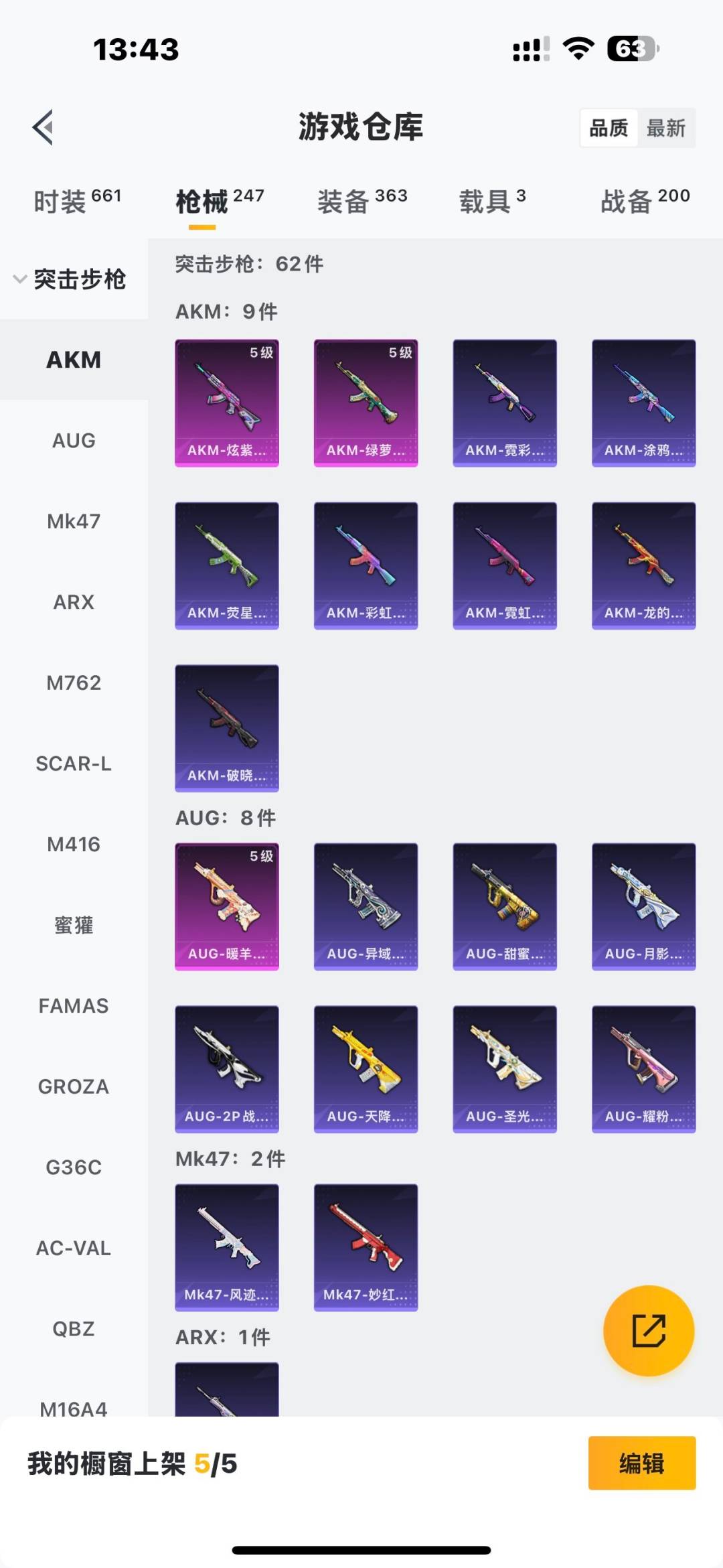Switch to the 装备 tab
Viewport: 723px width, 1568px height.
(x=362, y=200)
